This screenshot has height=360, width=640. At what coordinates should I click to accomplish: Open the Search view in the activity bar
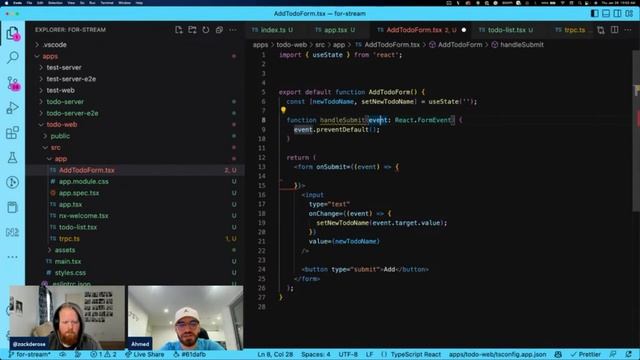coord(12,57)
